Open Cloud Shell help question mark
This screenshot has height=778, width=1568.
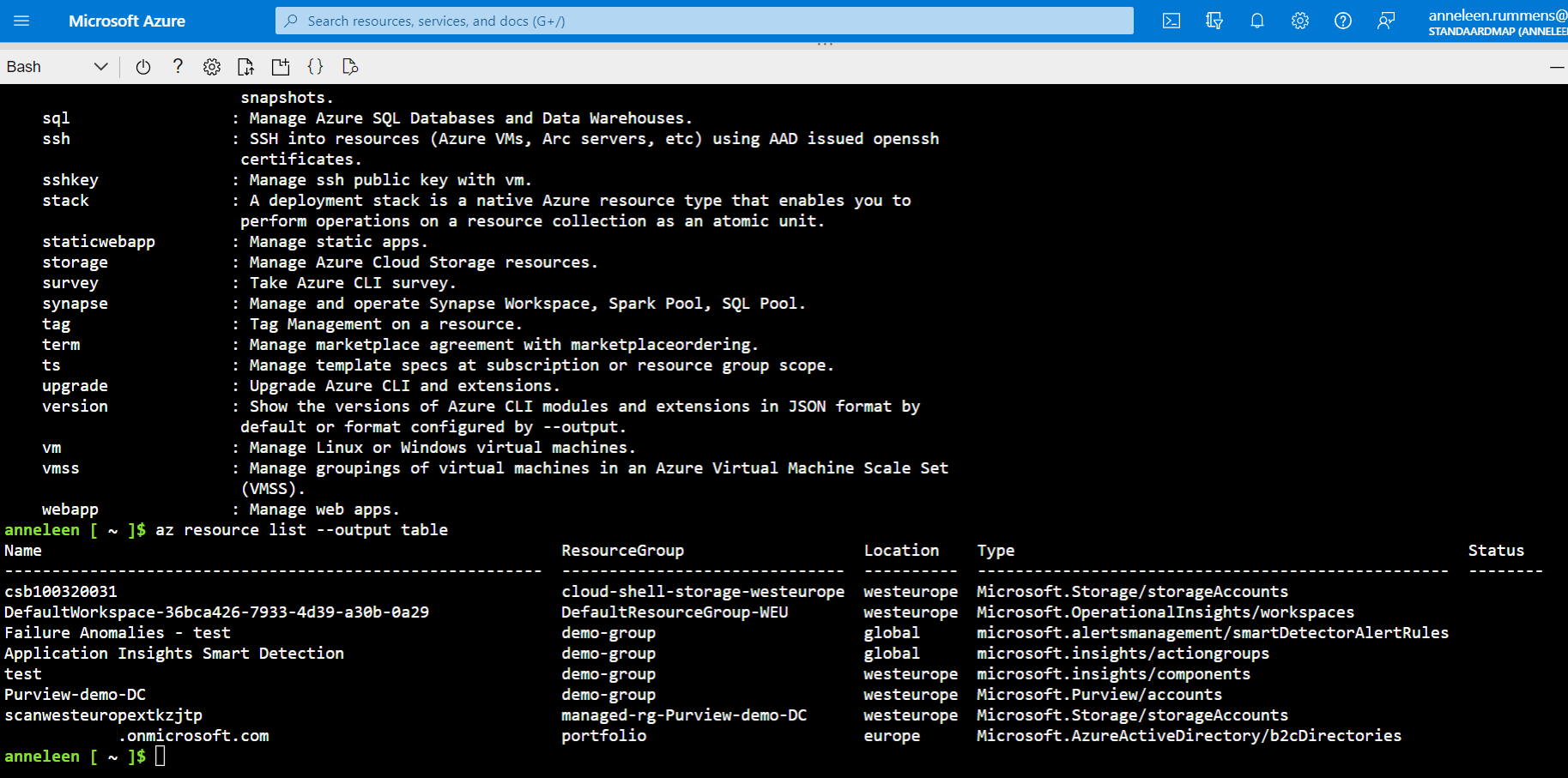pos(178,66)
